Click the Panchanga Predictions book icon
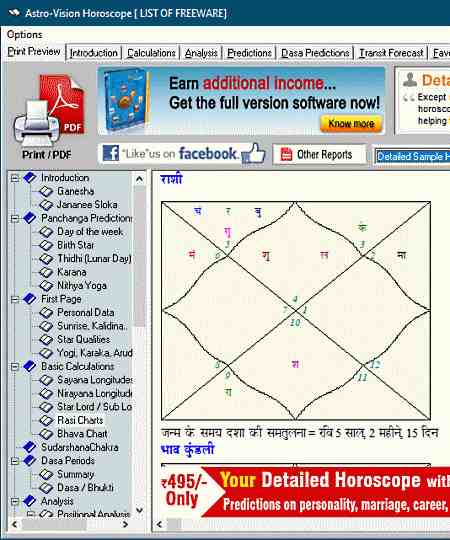 [x=30, y=218]
